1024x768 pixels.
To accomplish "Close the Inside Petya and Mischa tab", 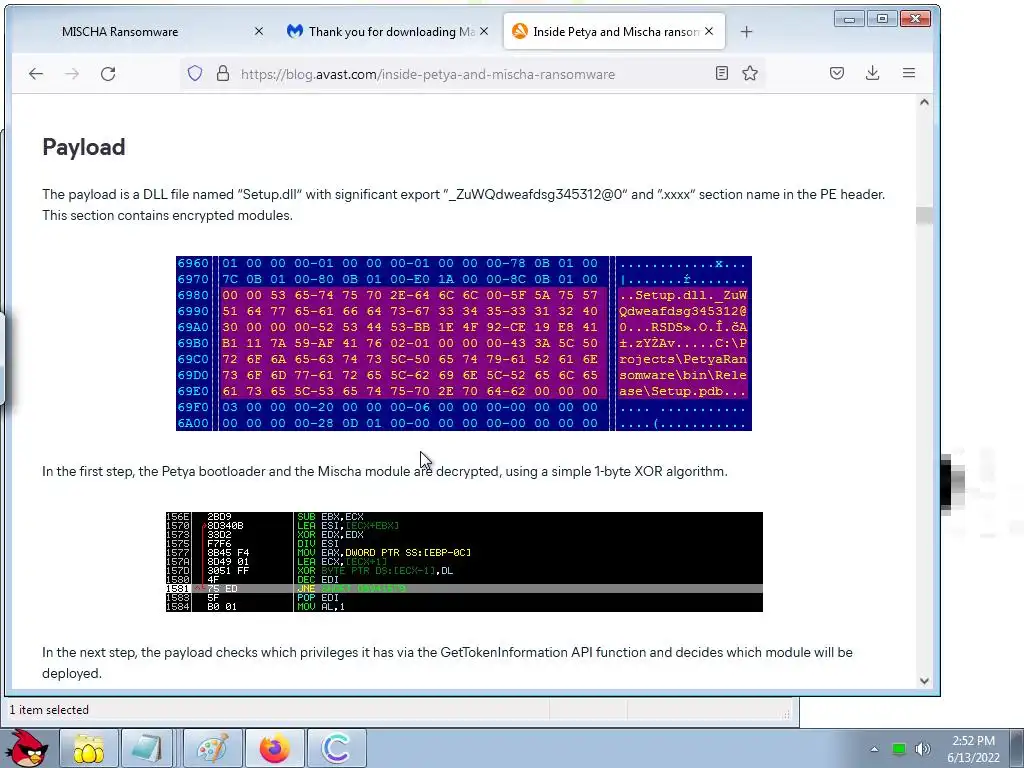I will [709, 31].
